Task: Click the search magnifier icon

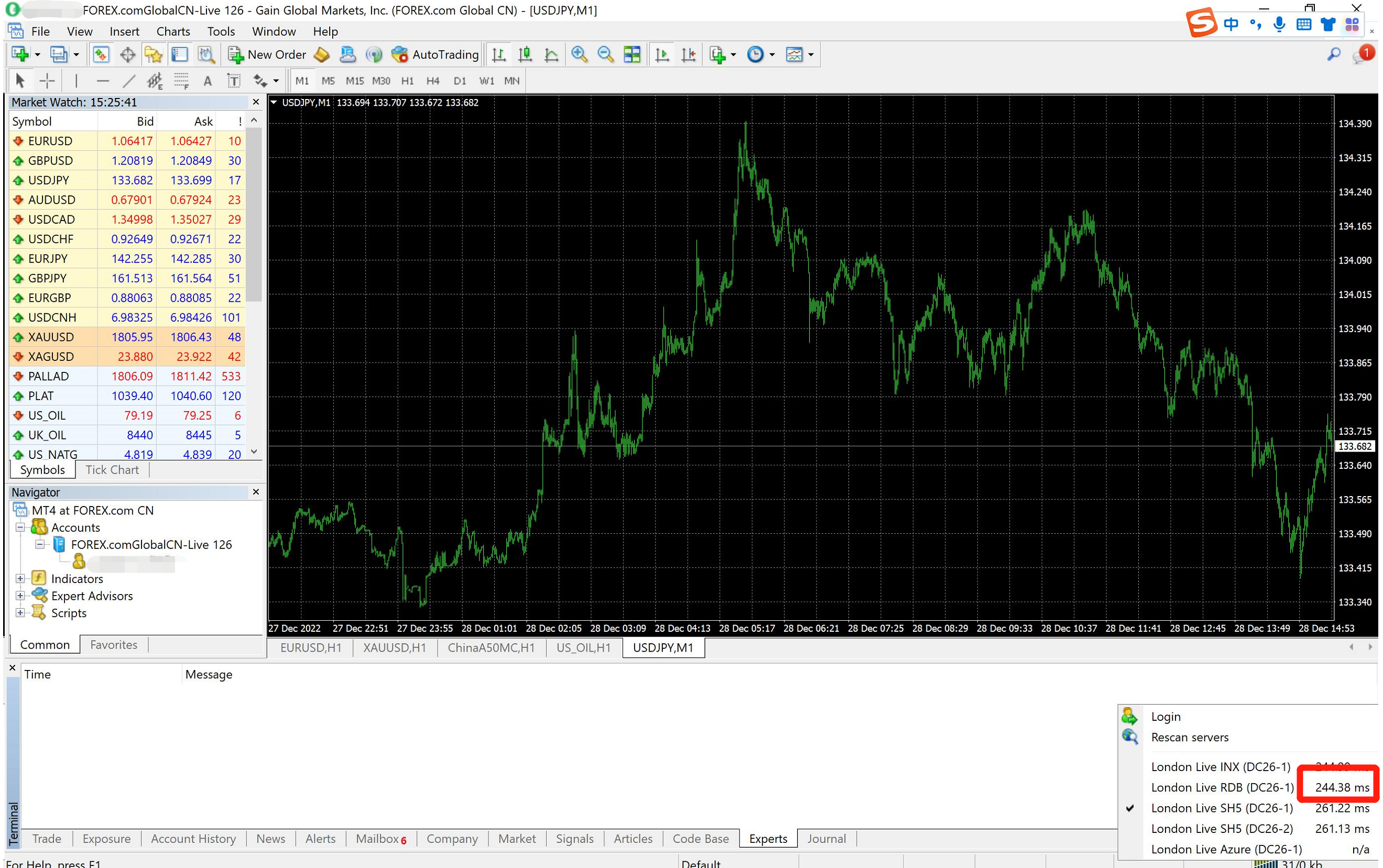Action: pos(1334,54)
